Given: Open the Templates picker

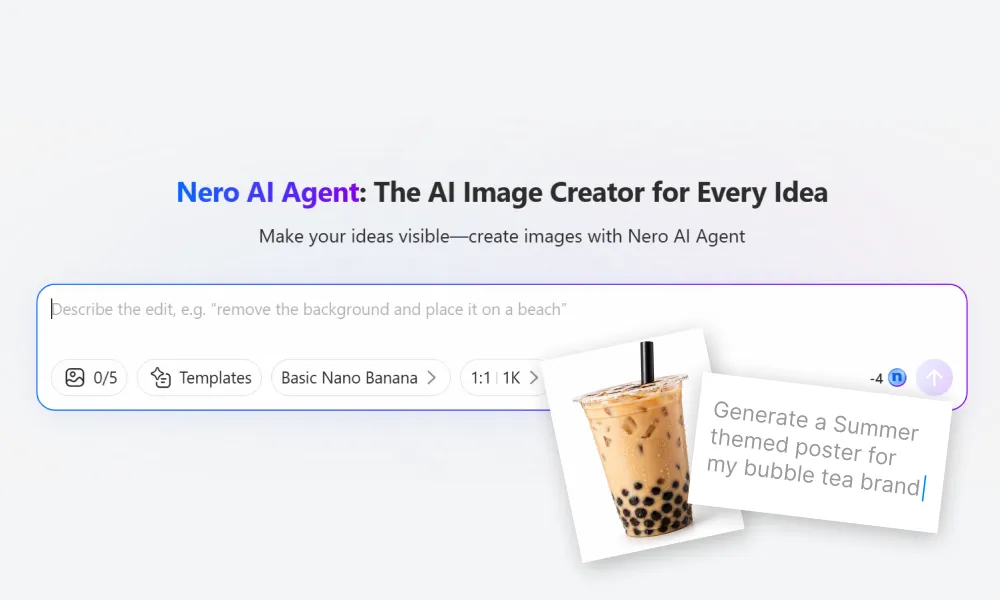Looking at the screenshot, I should coord(200,377).
